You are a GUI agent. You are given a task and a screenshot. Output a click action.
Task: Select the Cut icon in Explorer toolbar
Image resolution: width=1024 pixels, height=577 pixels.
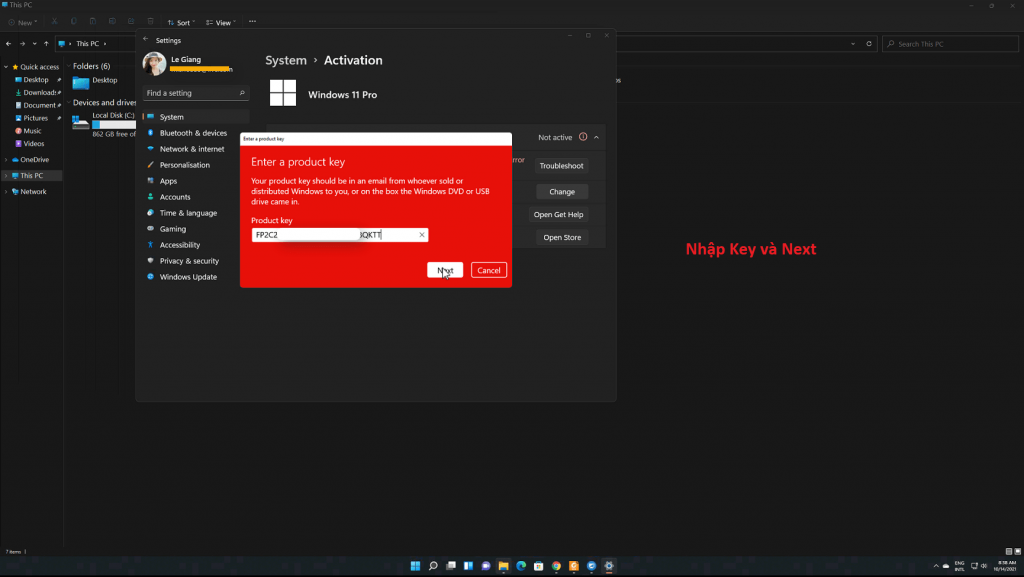click(x=53, y=20)
